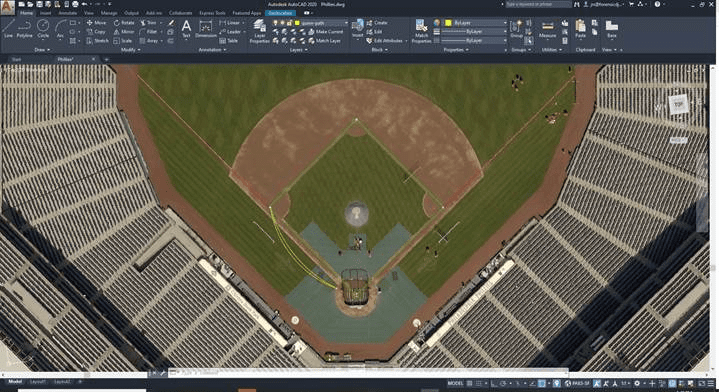Open the lineweight ByLayer dropdown
Image resolution: width=719 pixels, height=392 pixels.
474,32
